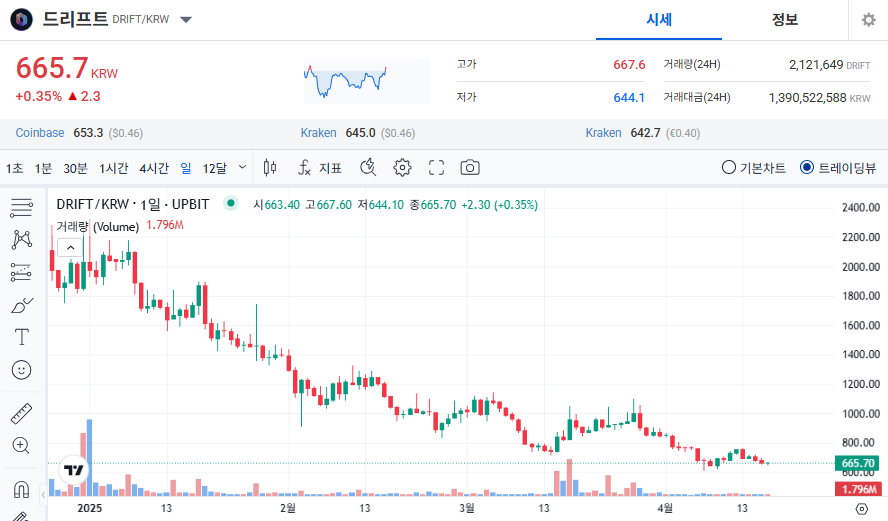This screenshot has width=888, height=521.
Task: Open the 지표 indicators menu
Action: point(320,168)
